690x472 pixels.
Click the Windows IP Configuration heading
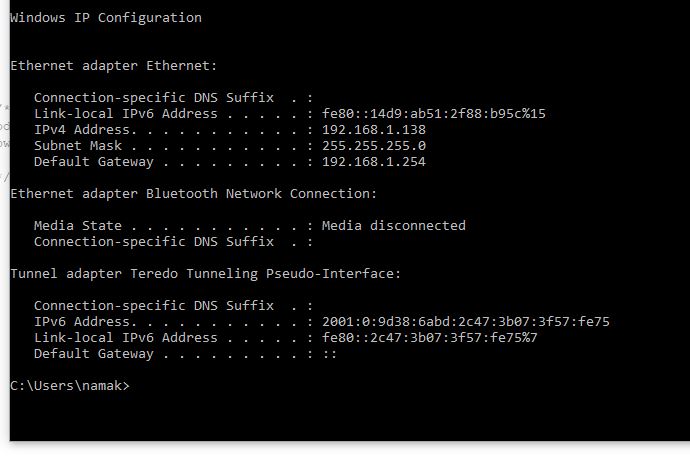point(106,18)
